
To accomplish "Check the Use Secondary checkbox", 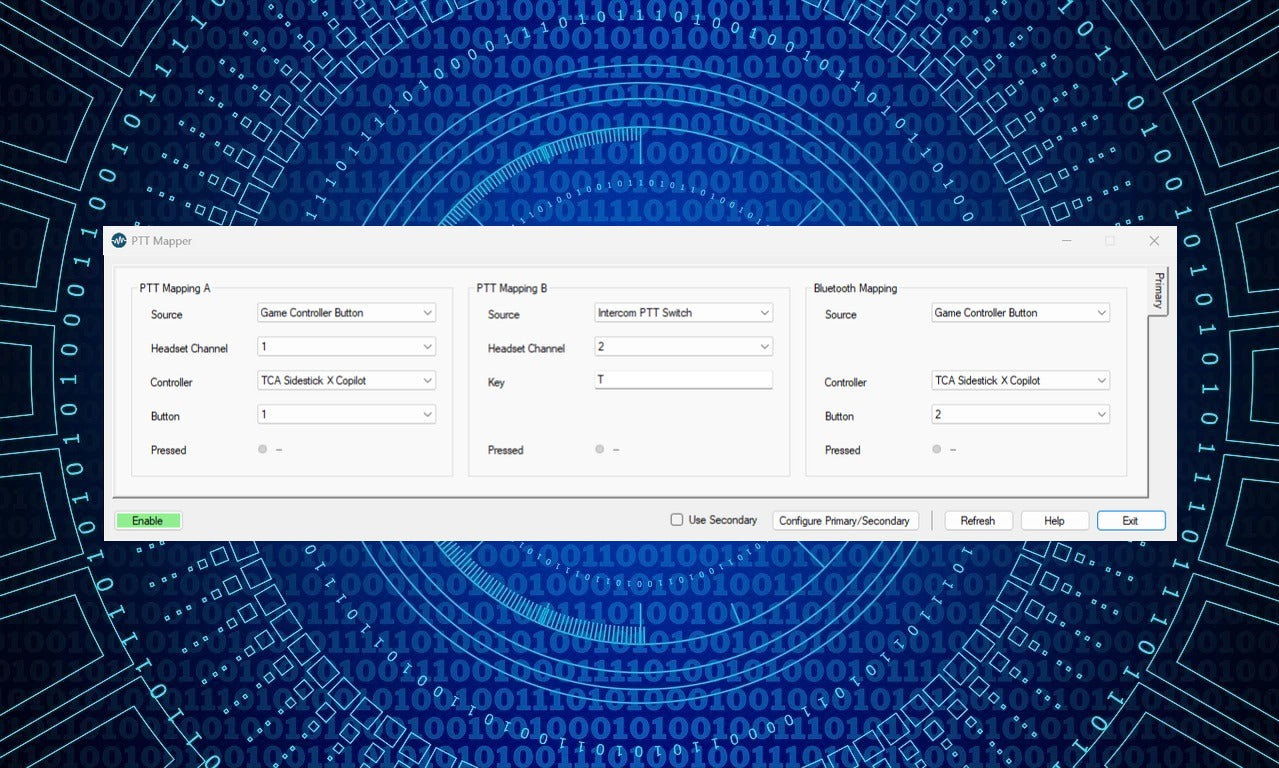I will (677, 520).
